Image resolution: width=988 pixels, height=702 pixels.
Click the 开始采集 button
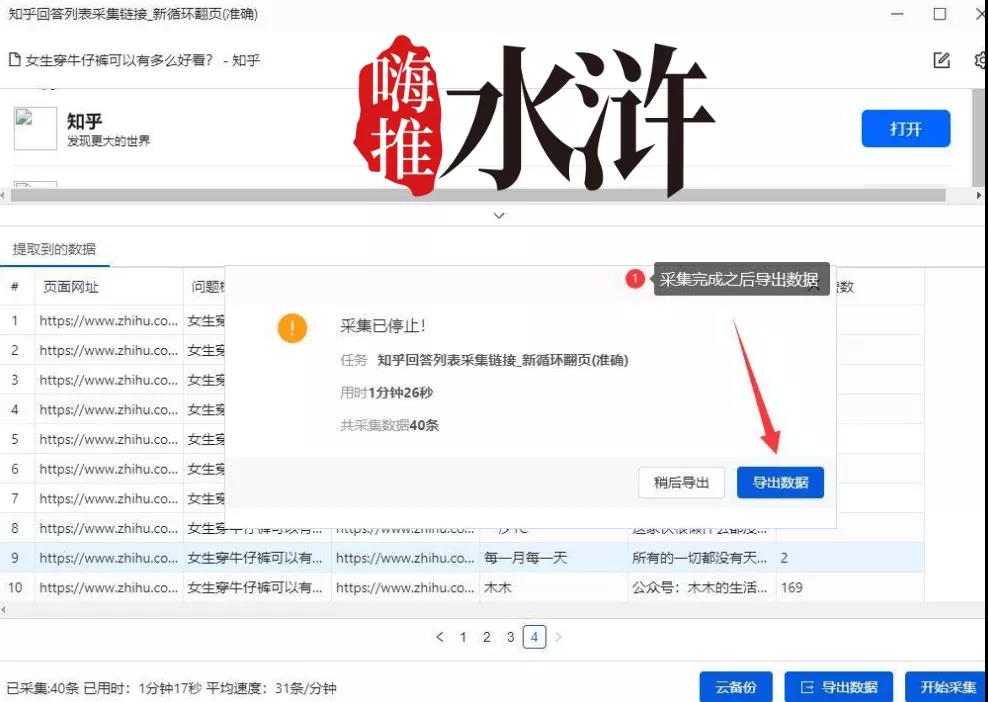(x=946, y=687)
